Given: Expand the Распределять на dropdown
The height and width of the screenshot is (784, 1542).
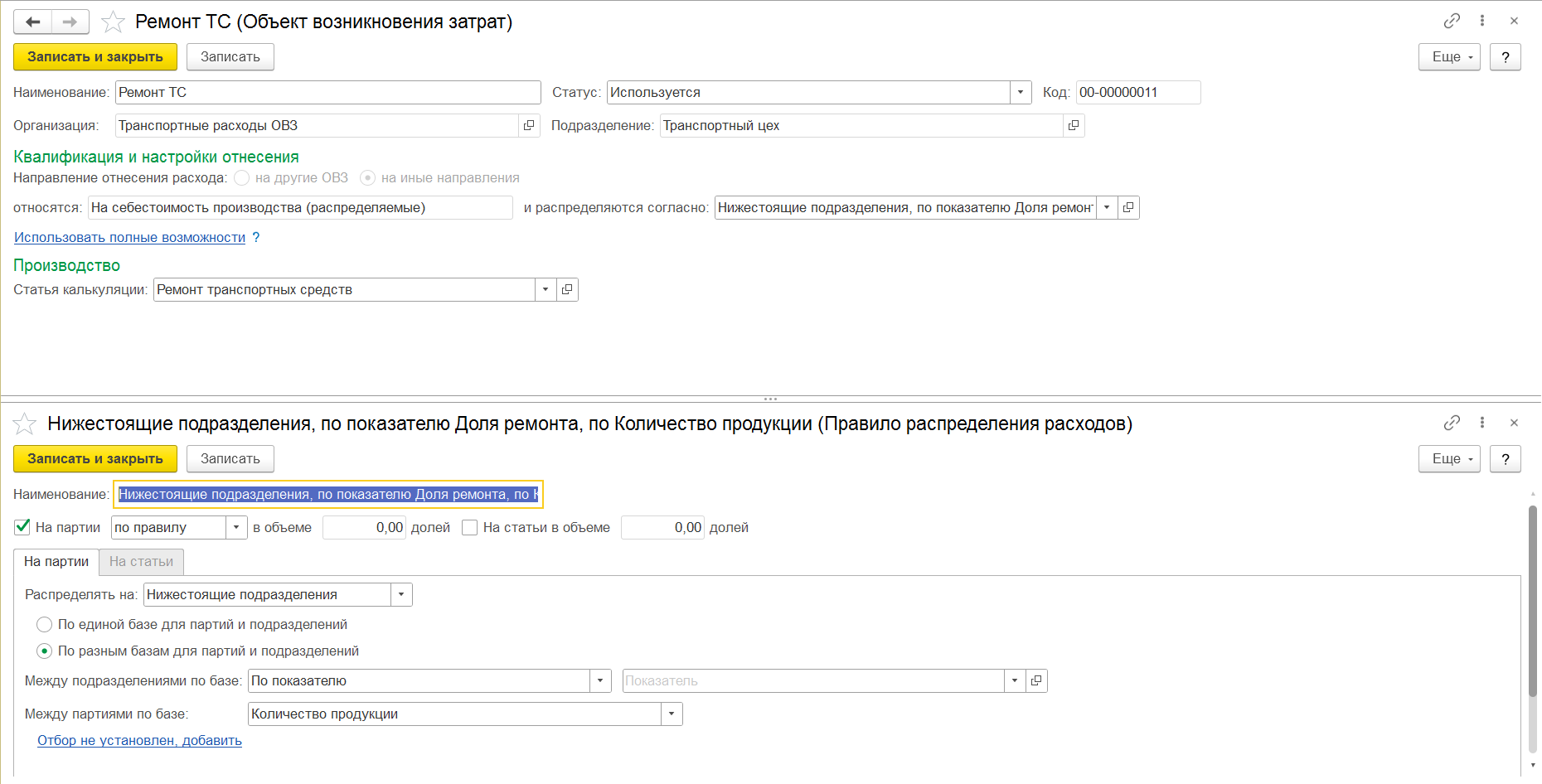Looking at the screenshot, I should click(401, 594).
